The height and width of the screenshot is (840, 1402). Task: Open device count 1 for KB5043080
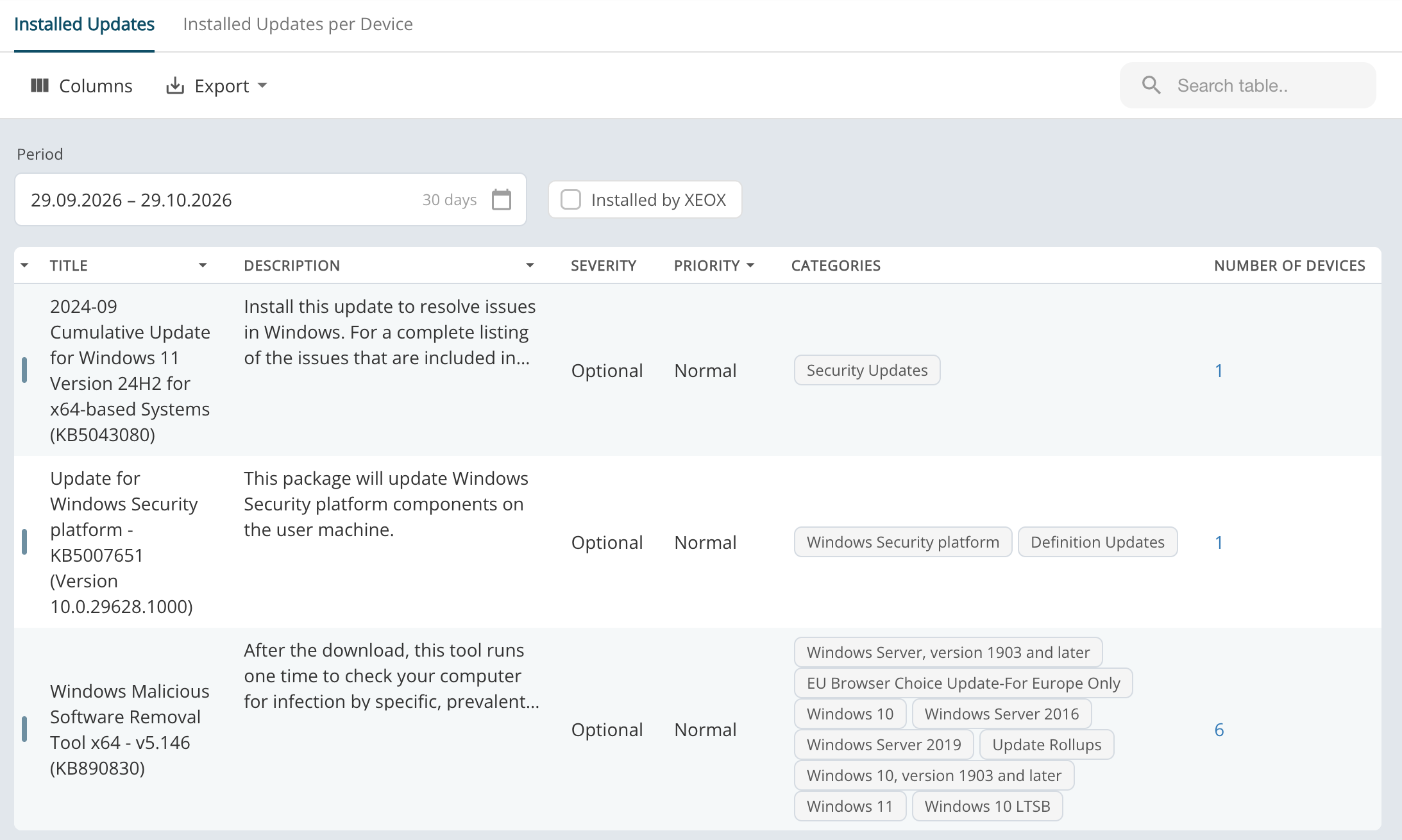click(x=1219, y=371)
